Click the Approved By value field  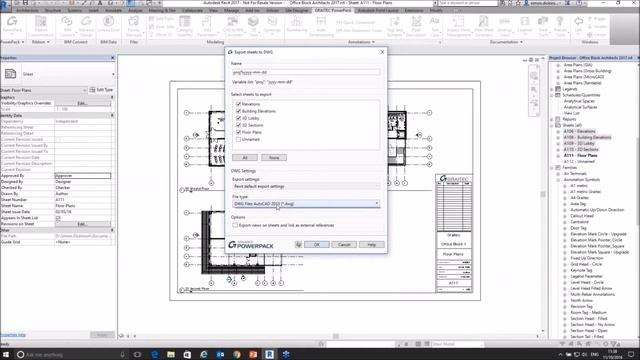(83, 176)
